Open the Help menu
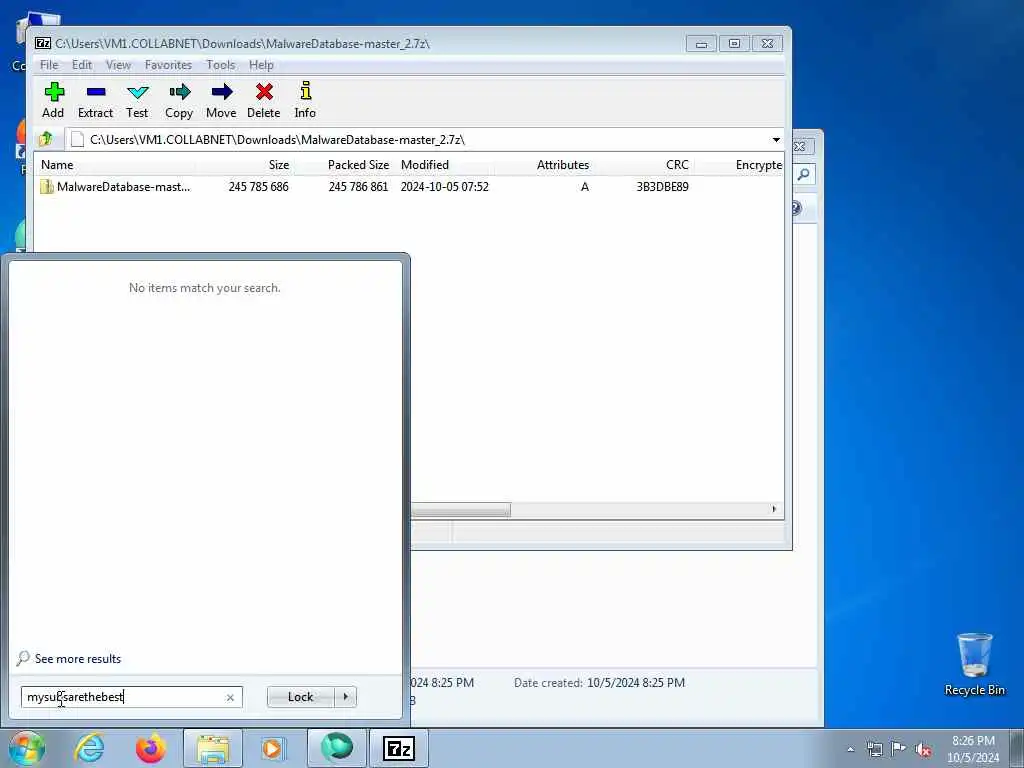The width and height of the screenshot is (1024, 768). point(261,65)
